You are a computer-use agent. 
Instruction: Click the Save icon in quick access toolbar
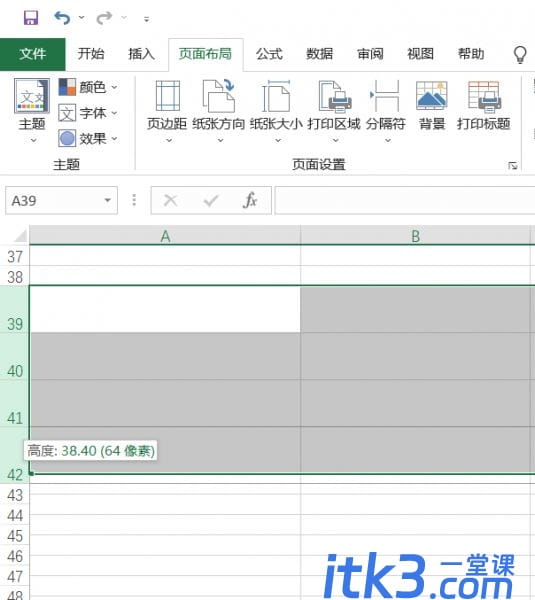[31, 18]
